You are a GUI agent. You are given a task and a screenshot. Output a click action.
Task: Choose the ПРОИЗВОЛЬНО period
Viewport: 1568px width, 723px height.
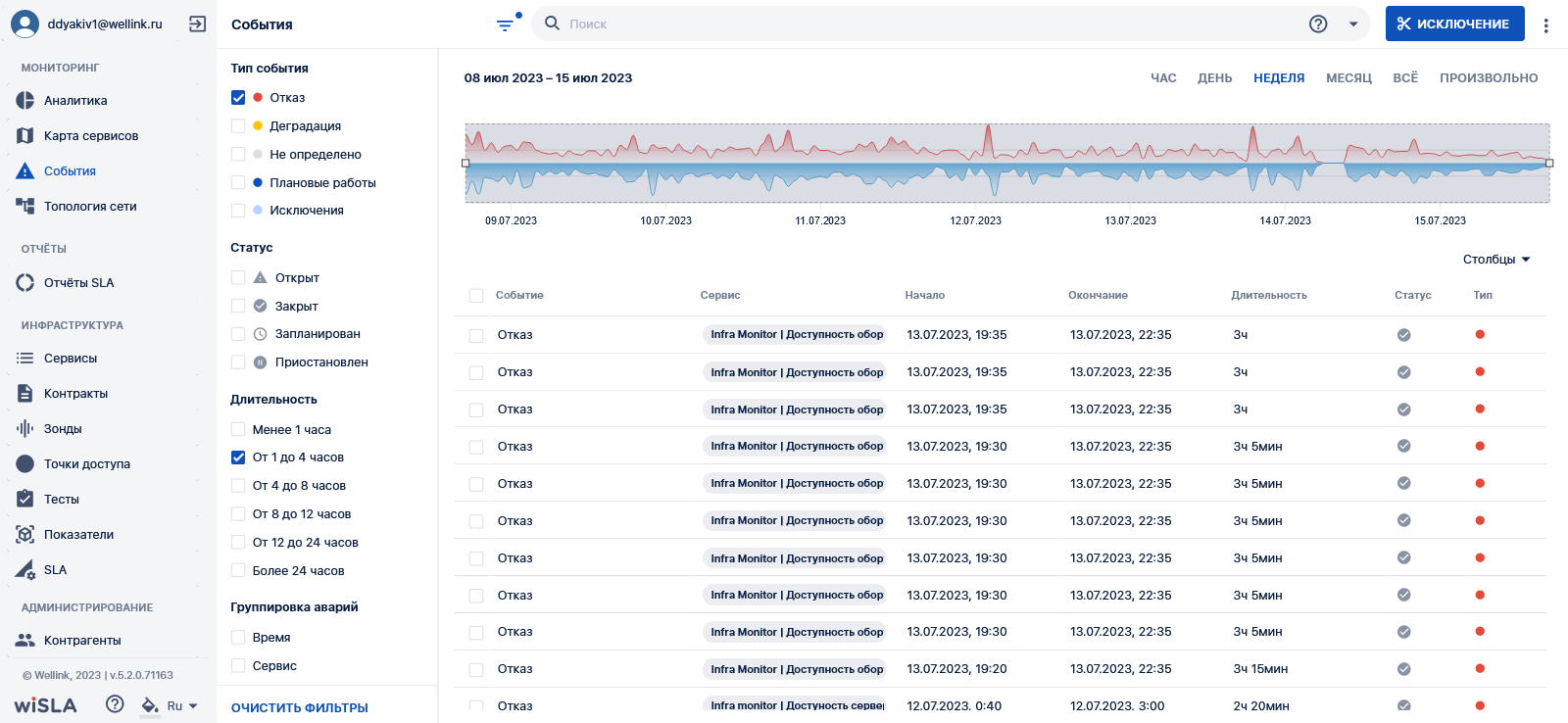click(1489, 78)
